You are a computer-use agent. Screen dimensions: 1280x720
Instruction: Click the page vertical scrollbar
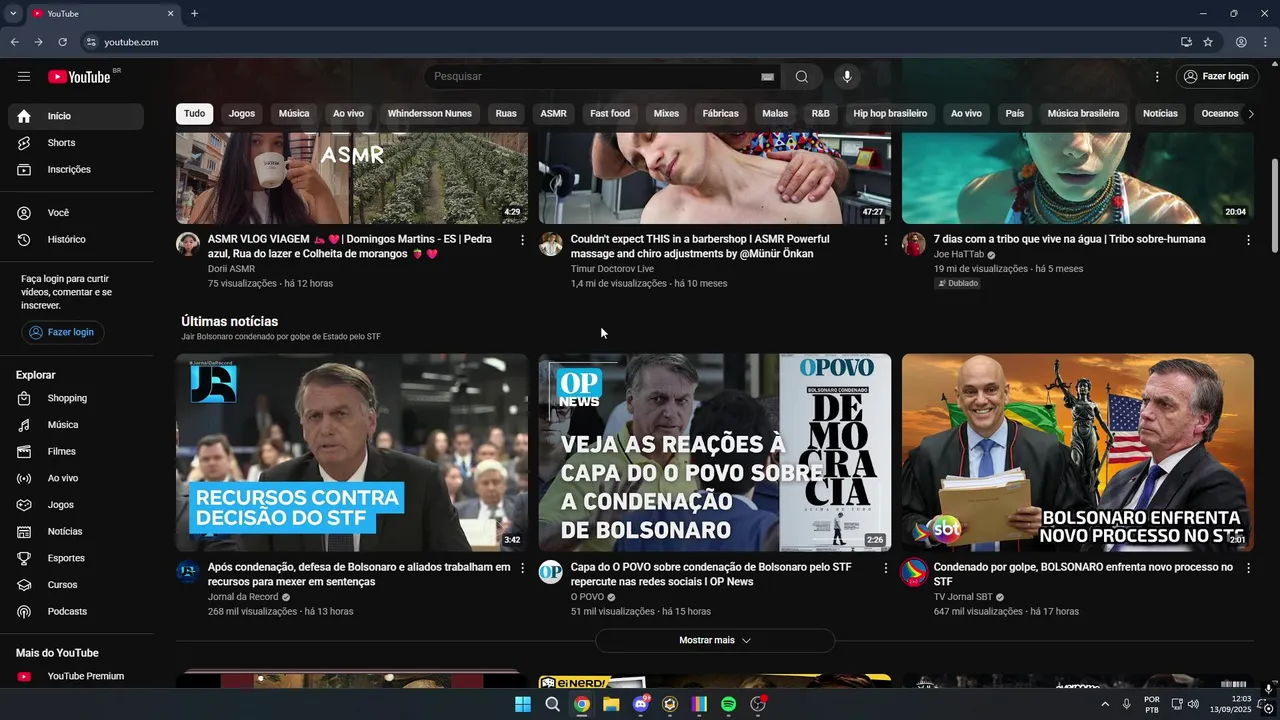point(1273,205)
